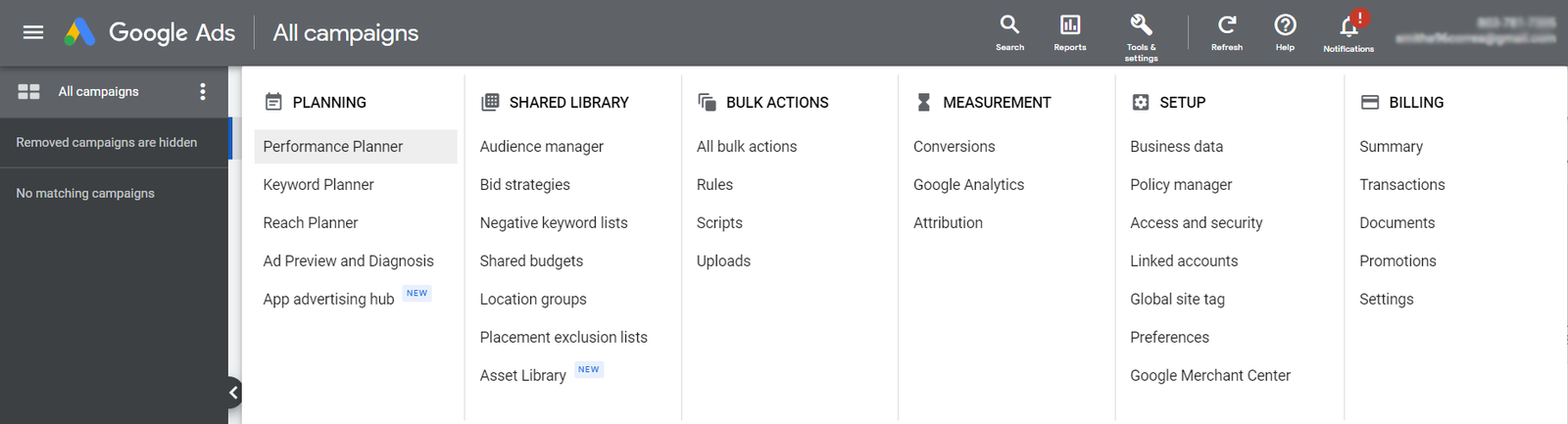This screenshot has width=1568, height=424.
Task: Open Performance Planner
Action: click(333, 147)
